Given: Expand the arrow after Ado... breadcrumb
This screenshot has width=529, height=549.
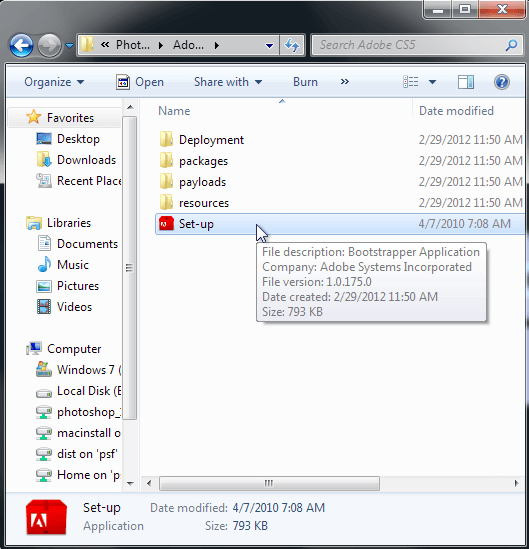Looking at the screenshot, I should (x=217, y=45).
